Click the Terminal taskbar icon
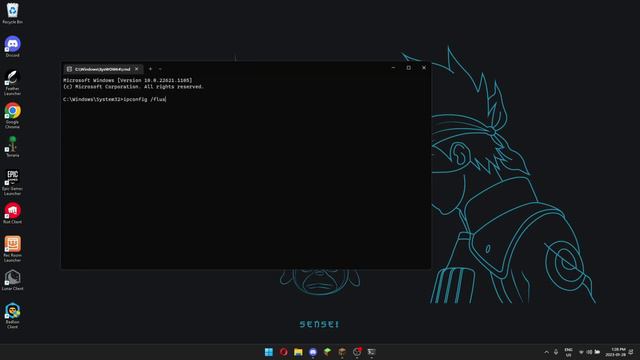Screen dimensions: 640x360 coord(371,352)
